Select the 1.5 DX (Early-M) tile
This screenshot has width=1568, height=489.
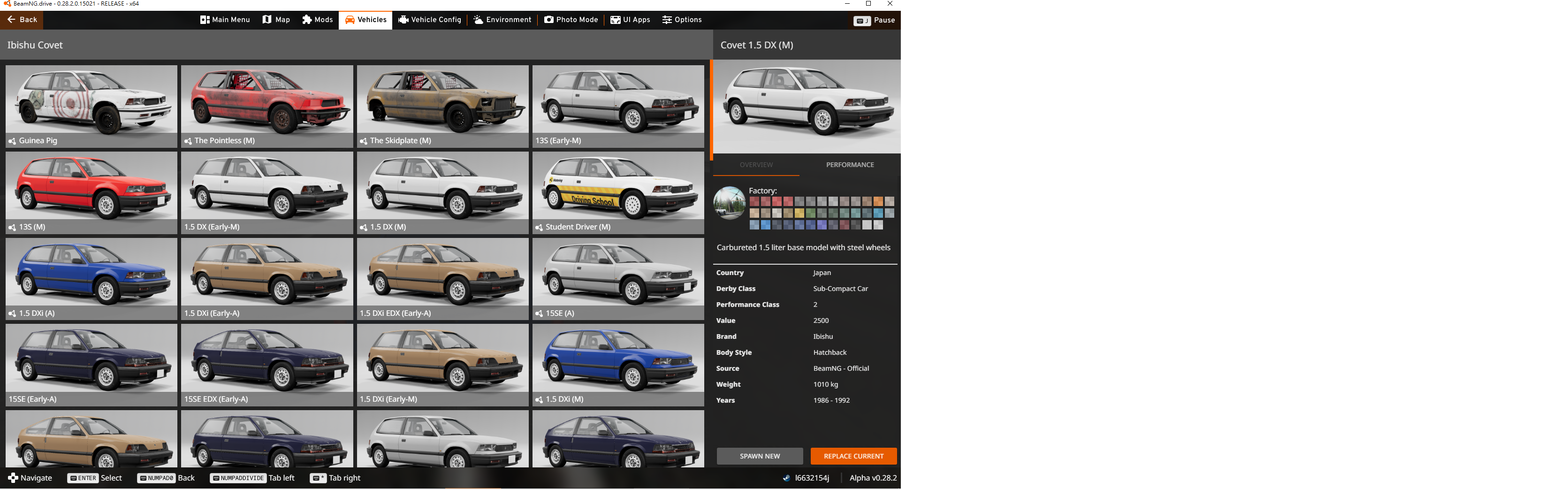tap(267, 193)
